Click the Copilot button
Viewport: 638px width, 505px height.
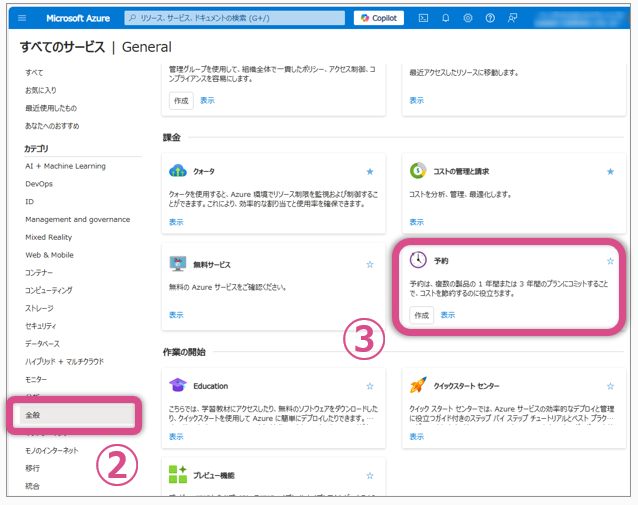[x=378, y=18]
